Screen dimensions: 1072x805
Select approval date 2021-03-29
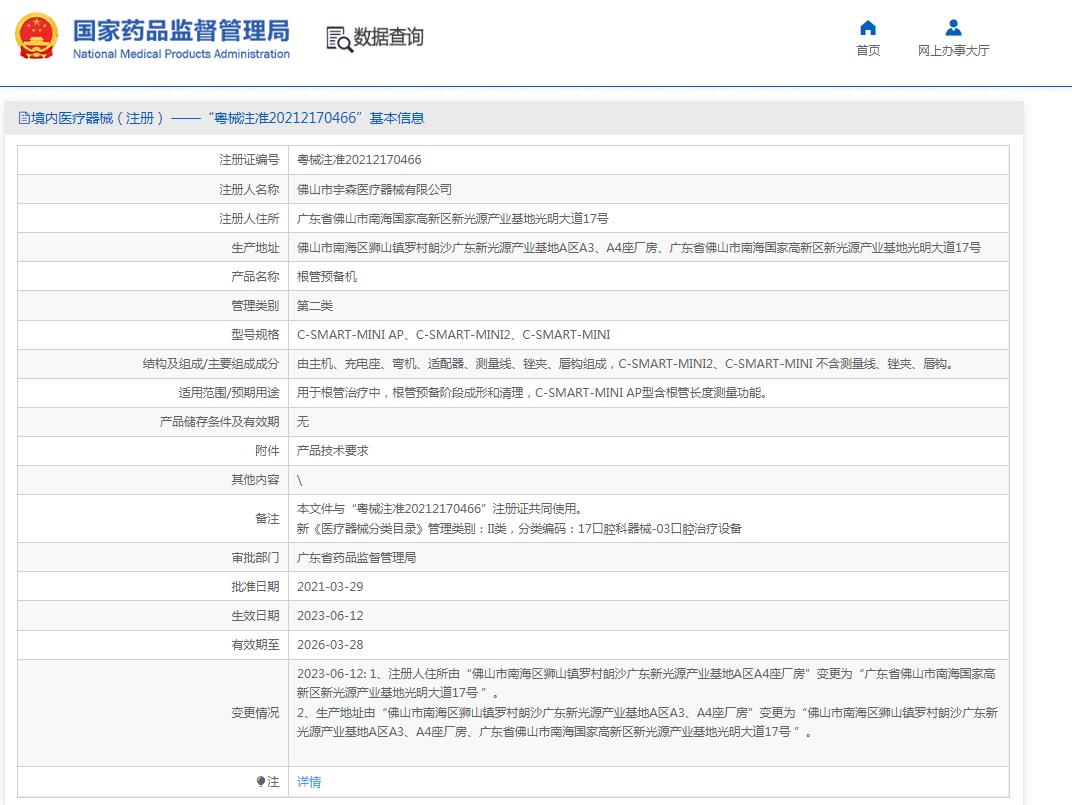[x=330, y=587]
